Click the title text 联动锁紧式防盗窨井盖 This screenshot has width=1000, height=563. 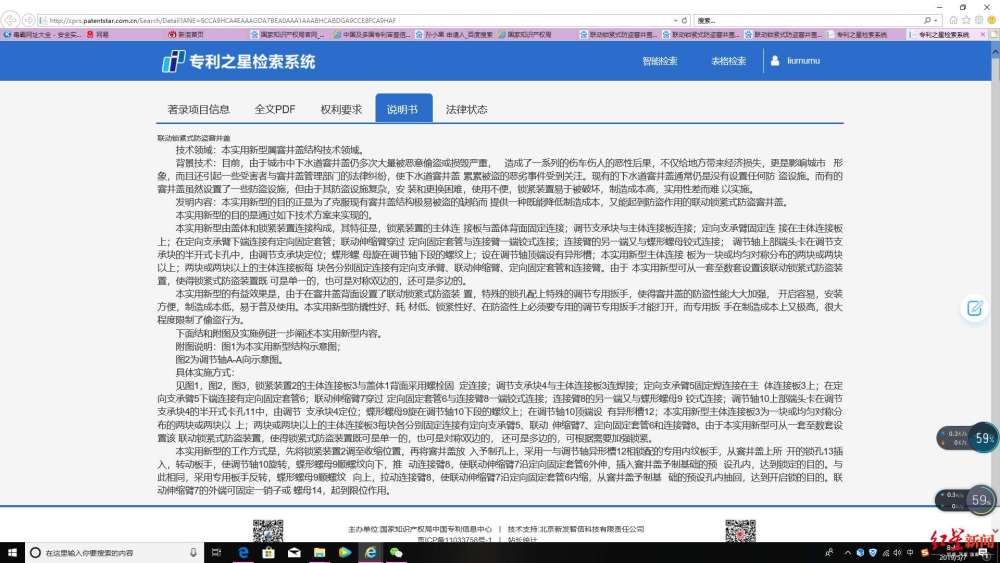tap(194, 138)
